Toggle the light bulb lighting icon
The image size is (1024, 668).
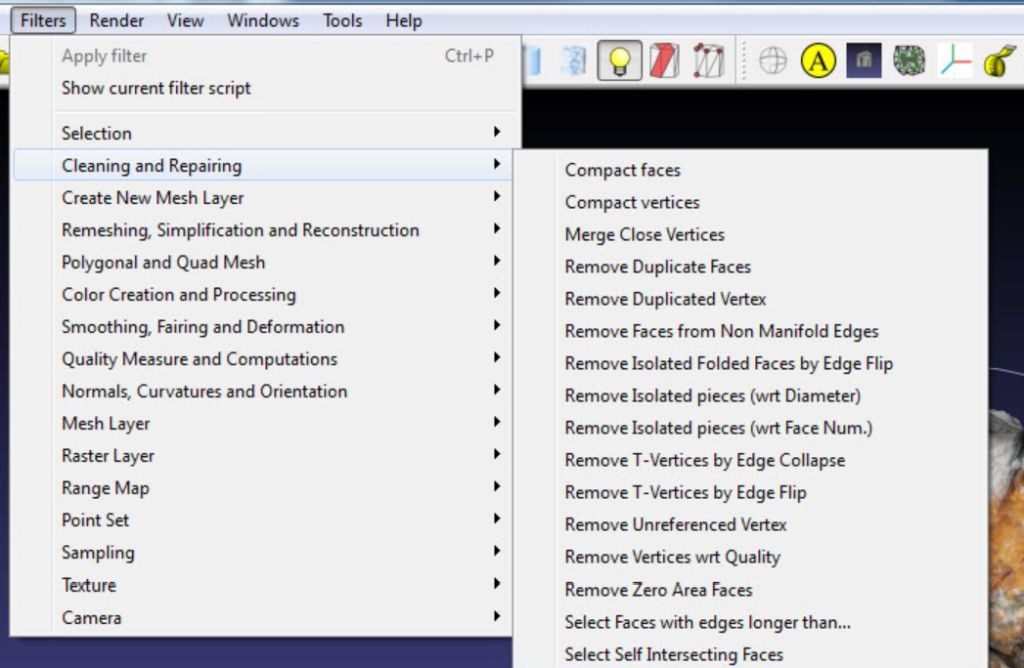click(619, 61)
